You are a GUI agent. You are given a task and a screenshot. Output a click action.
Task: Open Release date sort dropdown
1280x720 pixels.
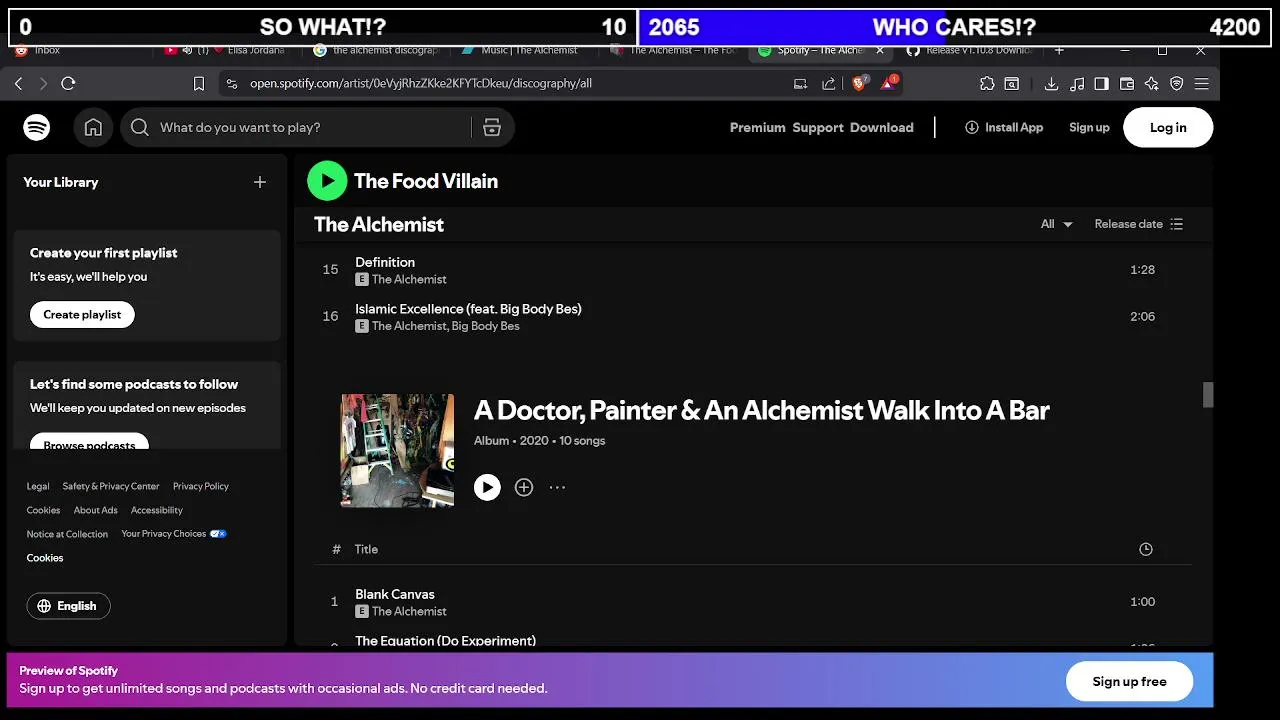click(x=1139, y=224)
